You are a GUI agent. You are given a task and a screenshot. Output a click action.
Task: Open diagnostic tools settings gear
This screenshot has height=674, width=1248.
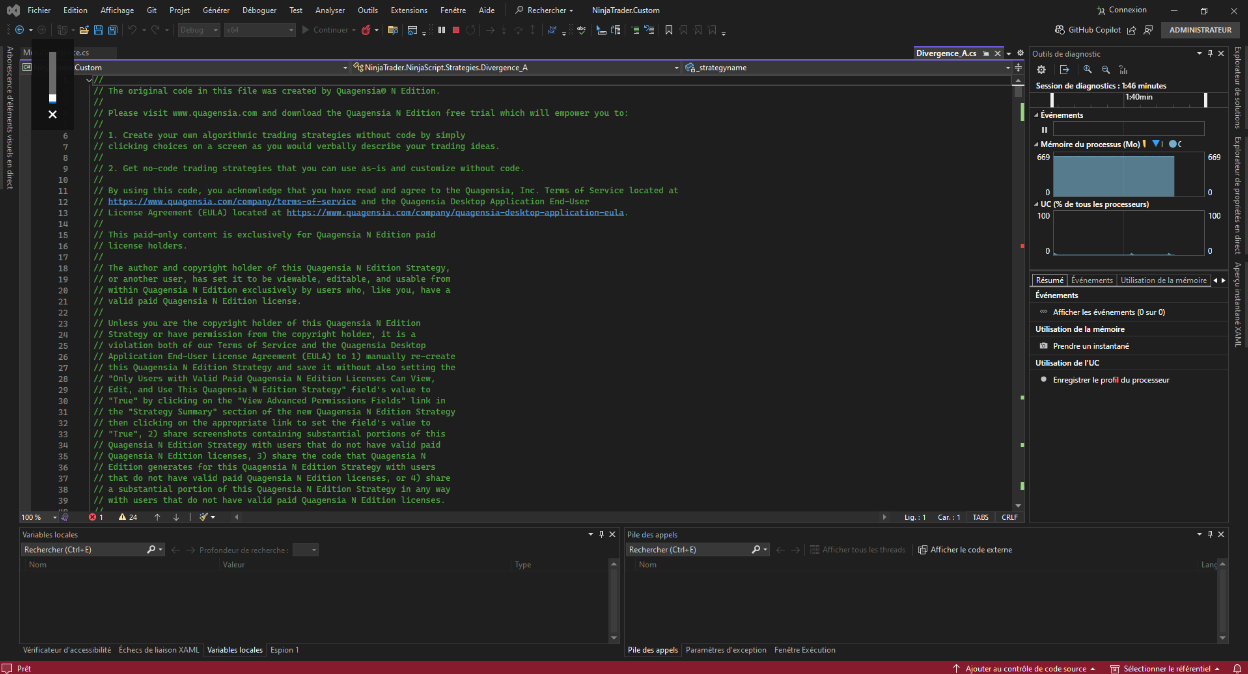point(1041,69)
